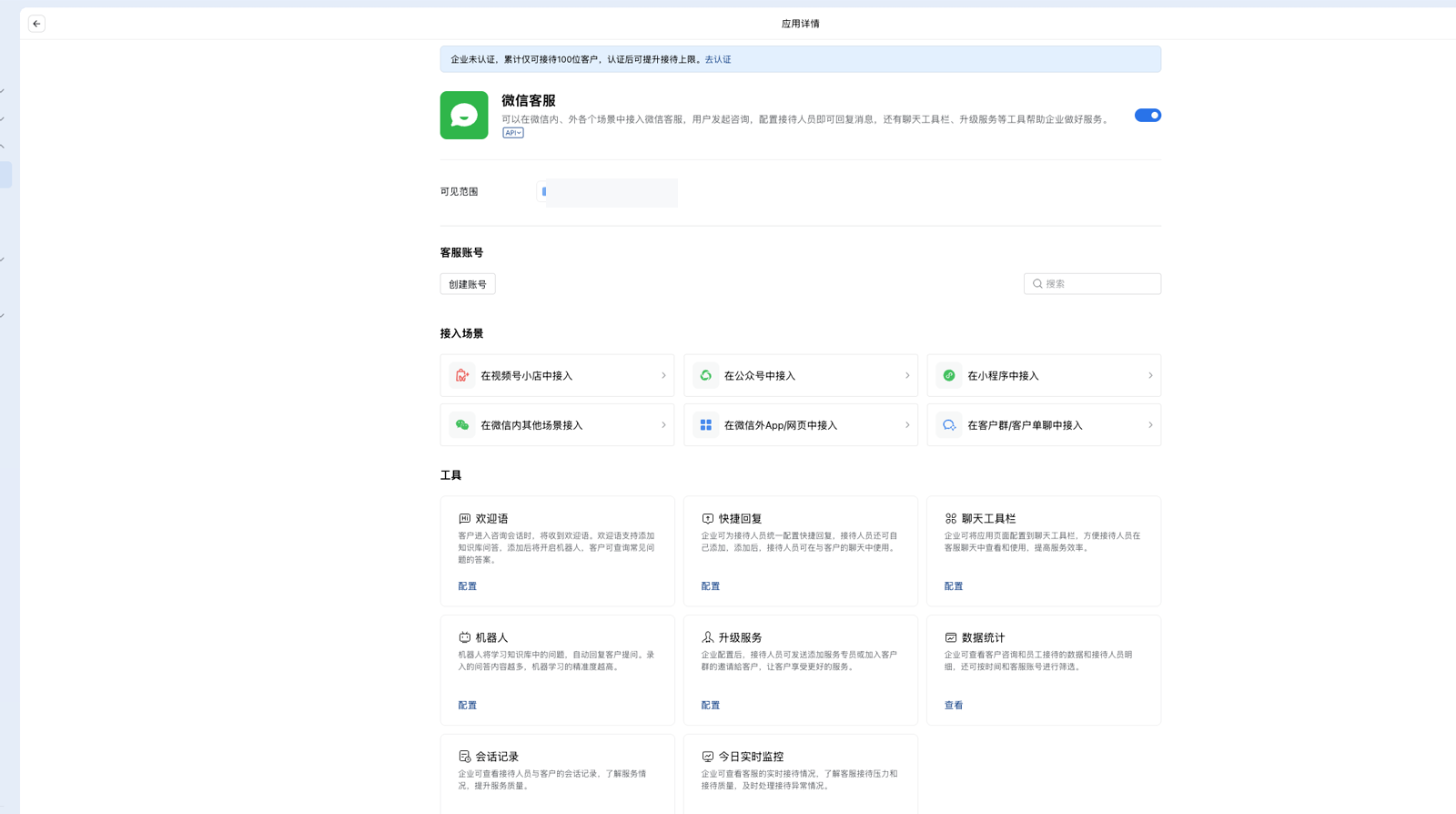Click the 客户群 chat bubble icon
Image resolution: width=1456 pixels, height=814 pixels.
coord(949,425)
